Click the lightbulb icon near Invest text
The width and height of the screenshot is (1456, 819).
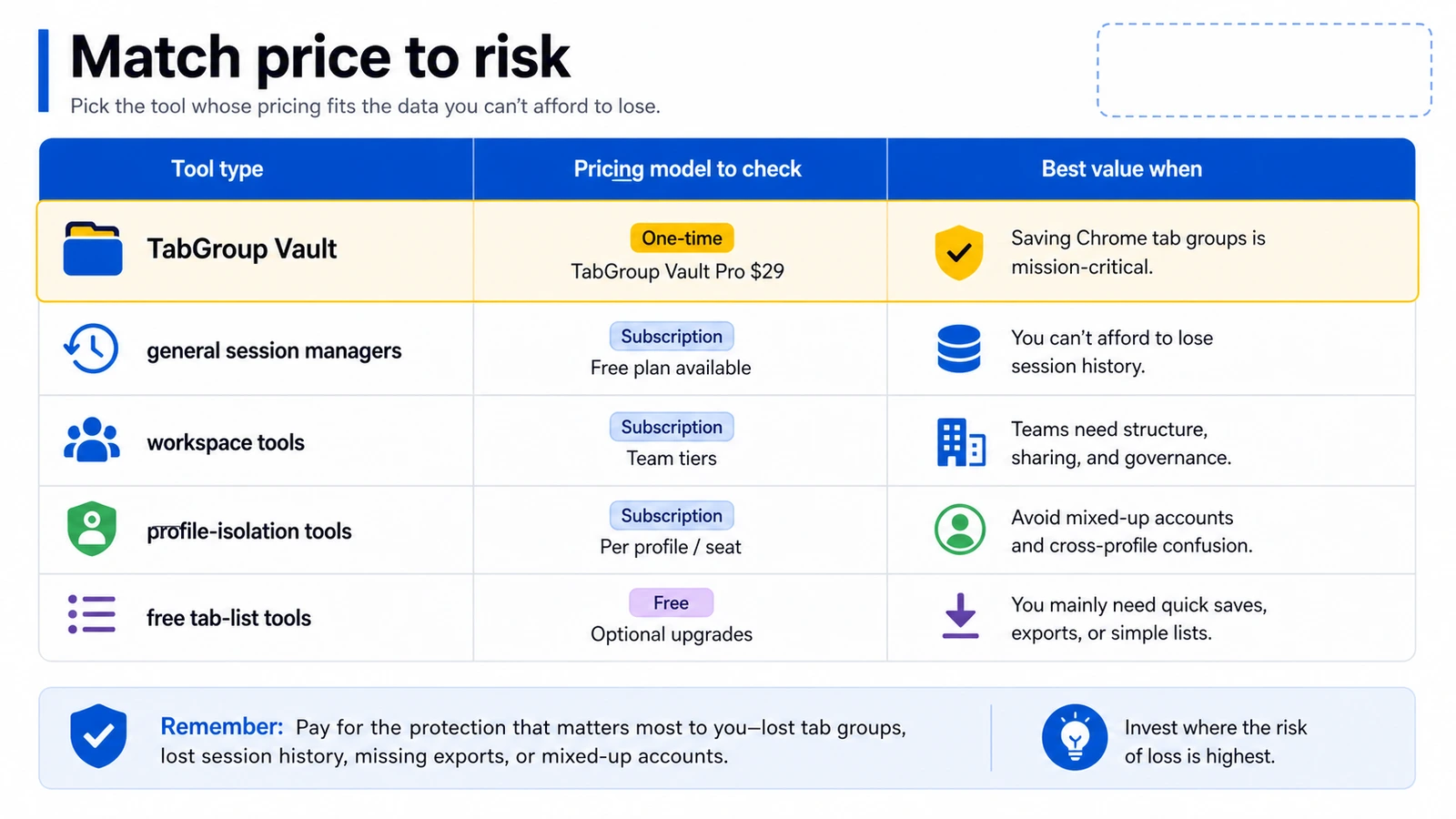pos(1075,737)
